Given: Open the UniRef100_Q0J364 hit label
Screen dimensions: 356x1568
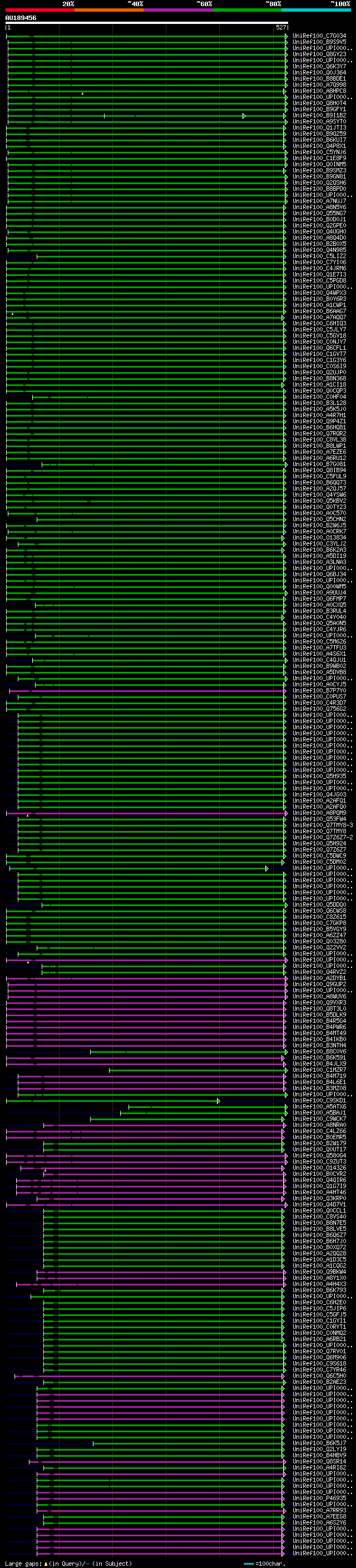Looking at the screenshot, I should click(319, 72).
